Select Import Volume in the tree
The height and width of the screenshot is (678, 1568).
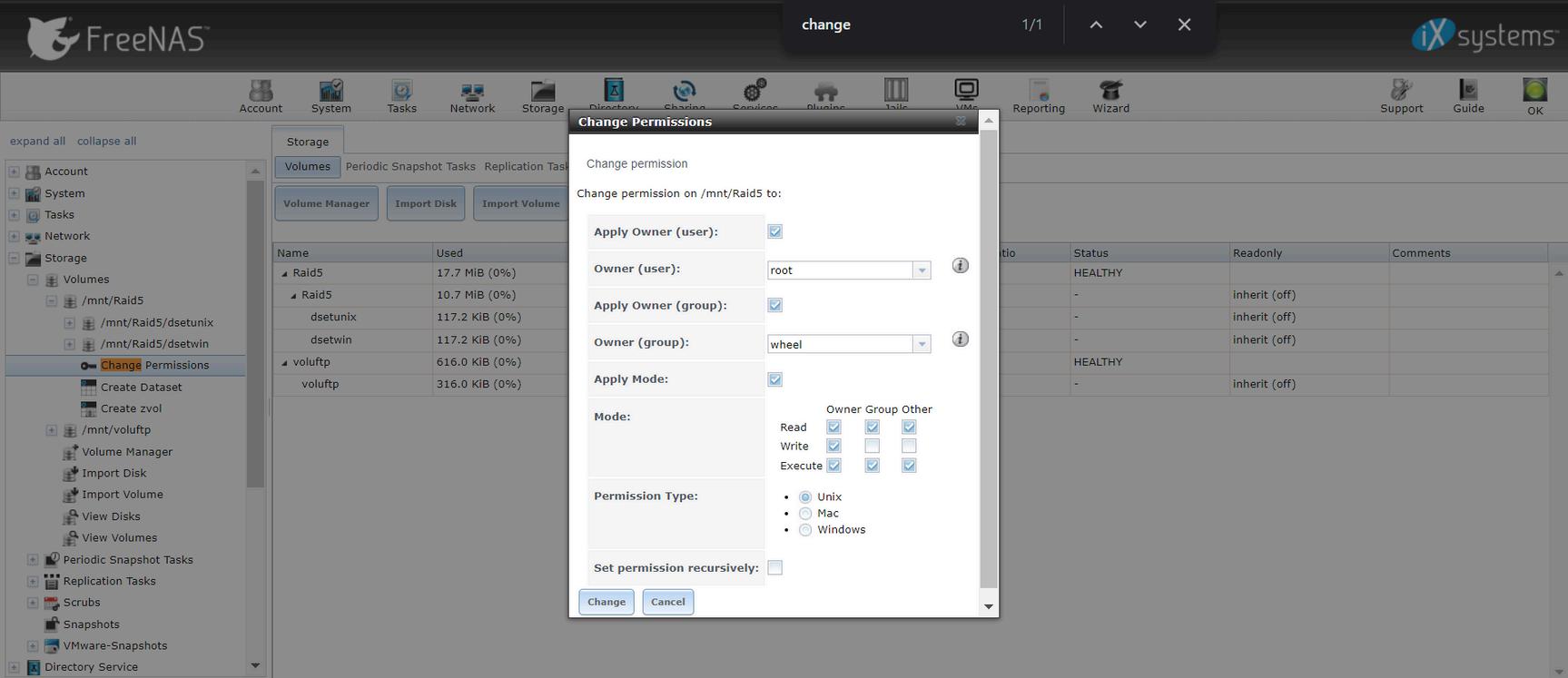[x=123, y=495]
